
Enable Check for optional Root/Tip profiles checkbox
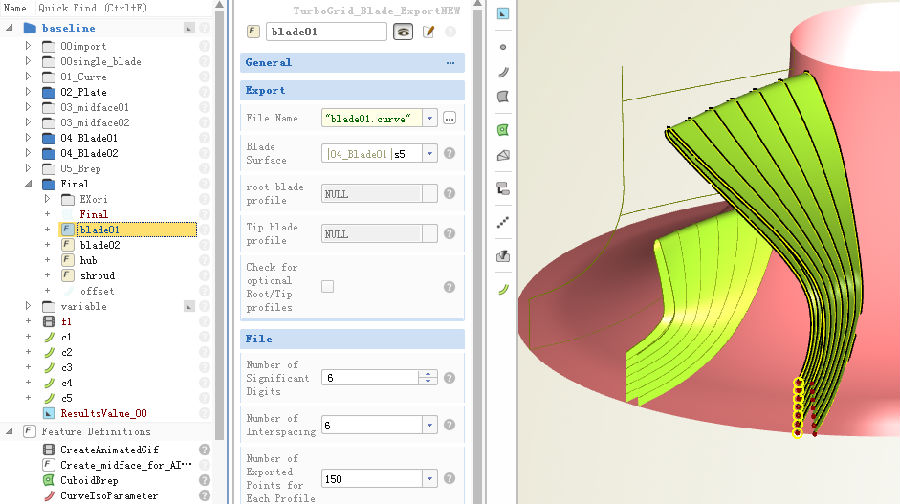328,287
